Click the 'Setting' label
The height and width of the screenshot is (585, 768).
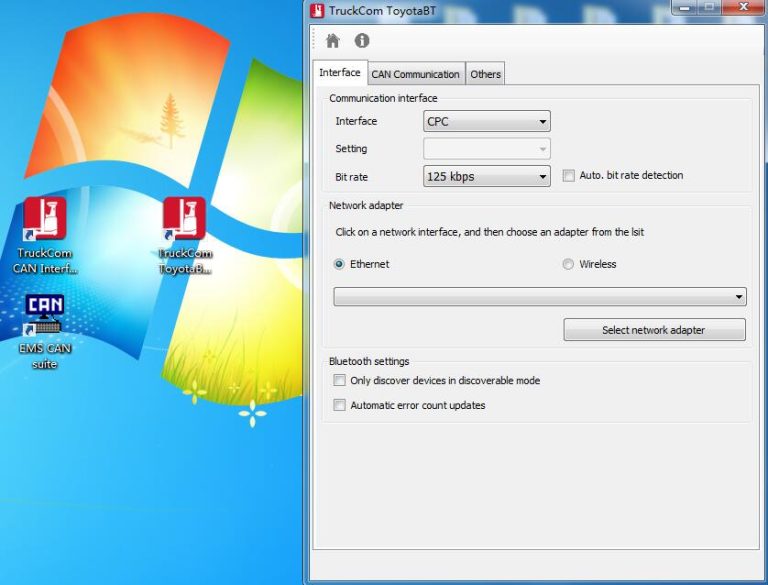click(351, 148)
